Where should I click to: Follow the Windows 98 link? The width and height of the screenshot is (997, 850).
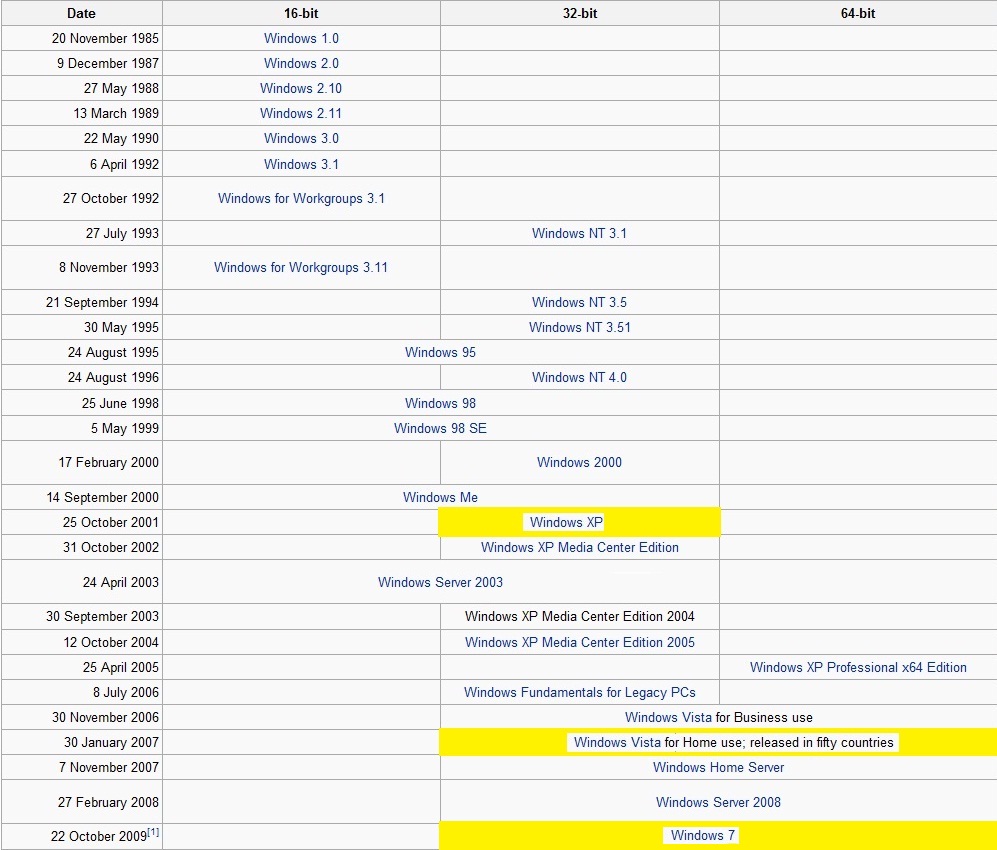(440, 403)
